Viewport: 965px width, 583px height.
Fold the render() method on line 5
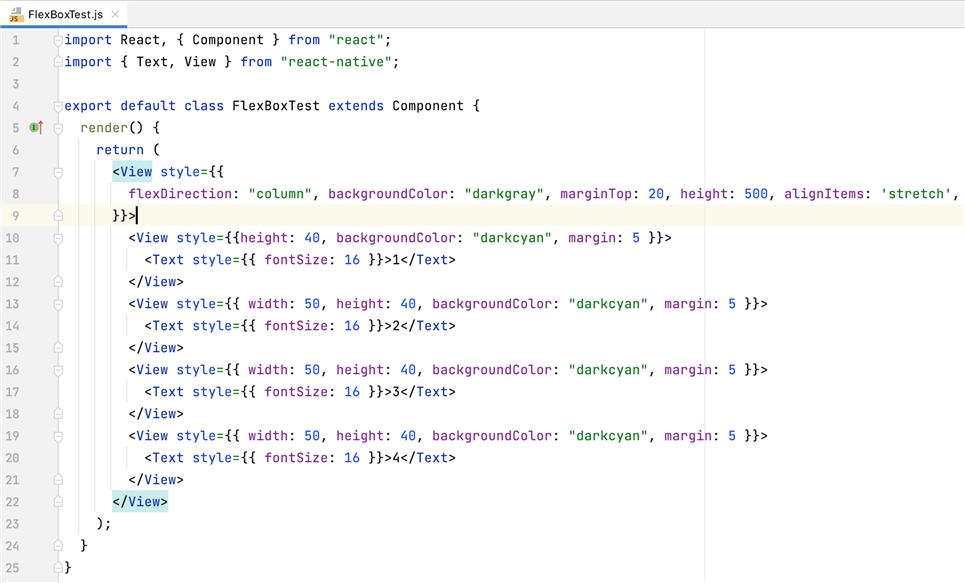point(58,128)
